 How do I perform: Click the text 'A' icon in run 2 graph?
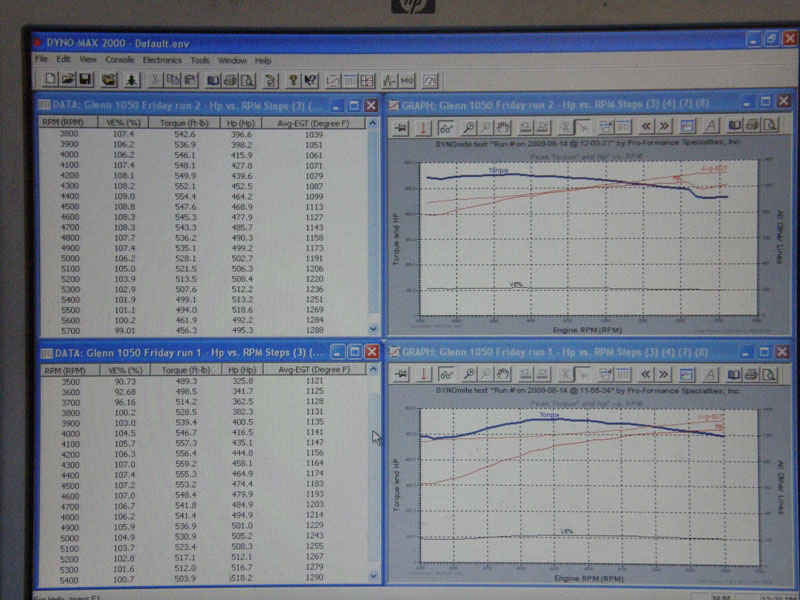711,125
